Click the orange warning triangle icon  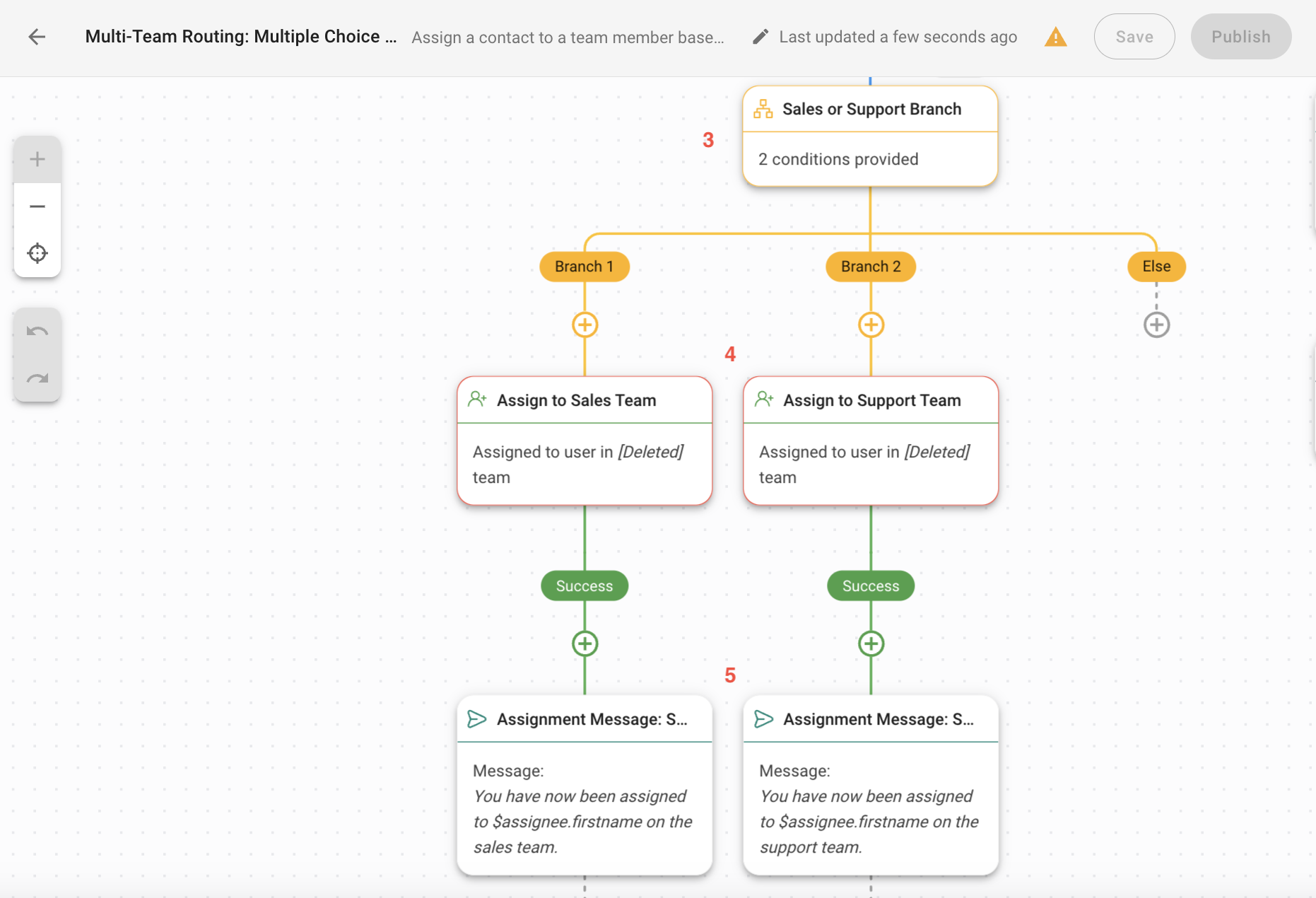tap(1055, 37)
